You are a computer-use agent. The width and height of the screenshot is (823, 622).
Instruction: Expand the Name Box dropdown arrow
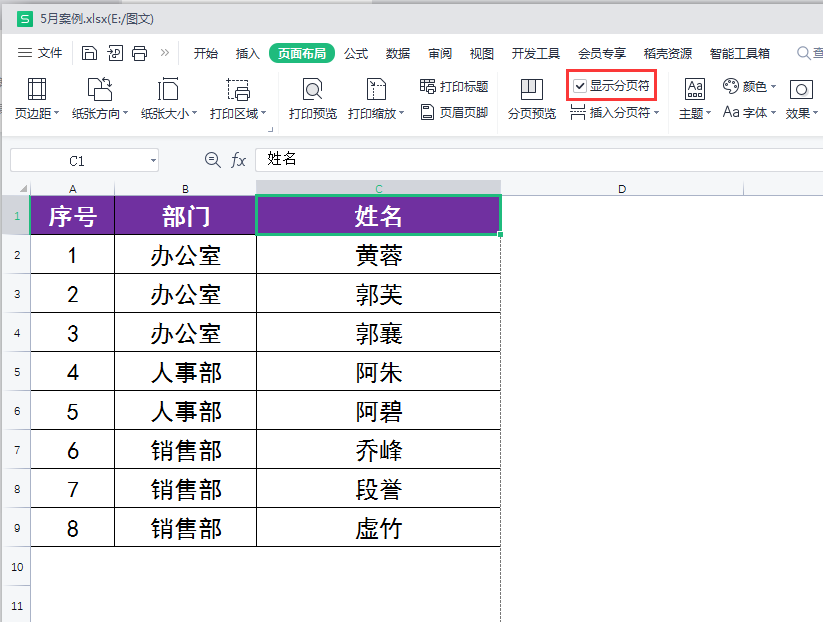coord(152,160)
